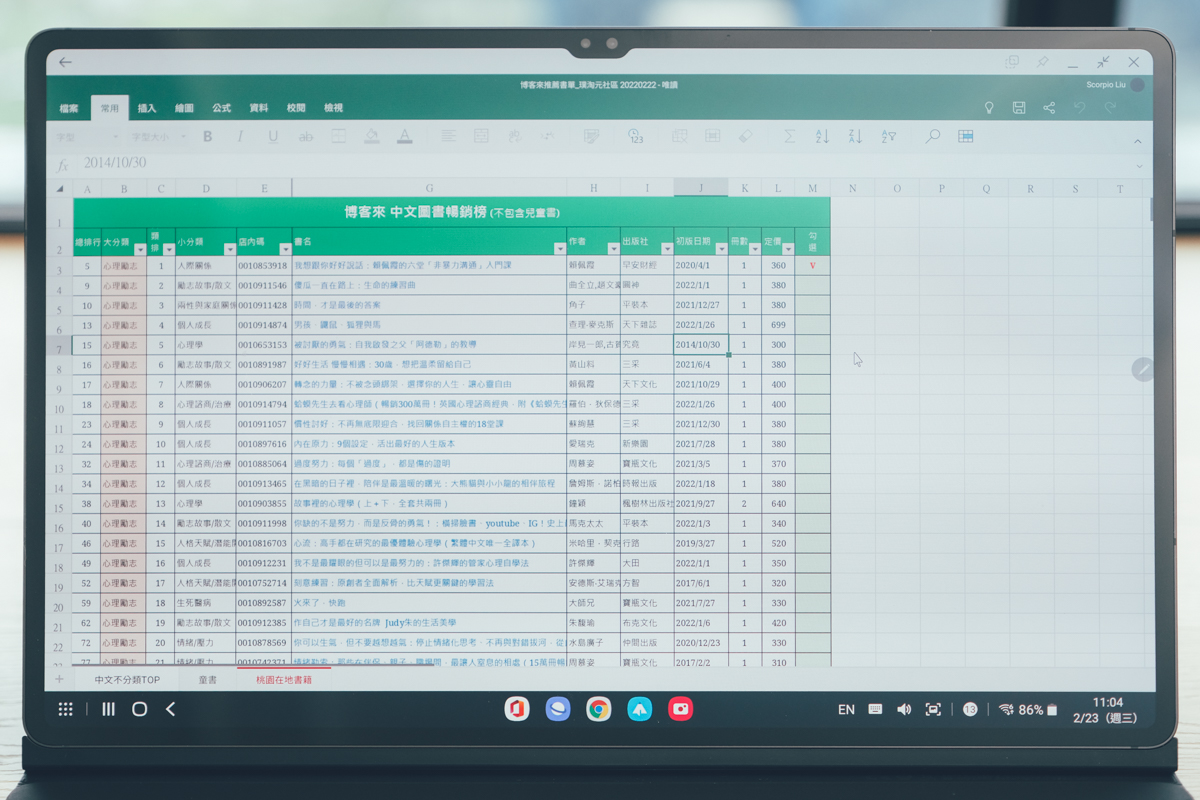Open the text alignment tool
Image resolution: width=1200 pixels, height=800 pixels.
[x=448, y=136]
